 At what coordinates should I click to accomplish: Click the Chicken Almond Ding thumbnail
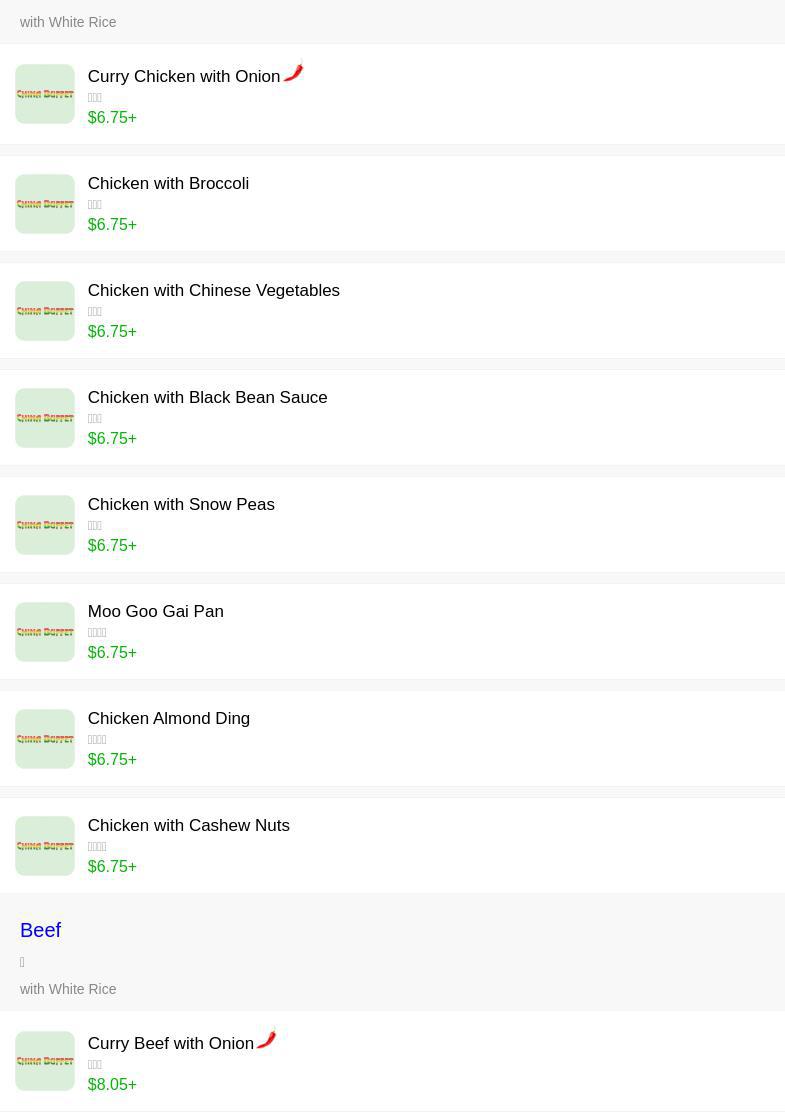click(x=45, y=739)
